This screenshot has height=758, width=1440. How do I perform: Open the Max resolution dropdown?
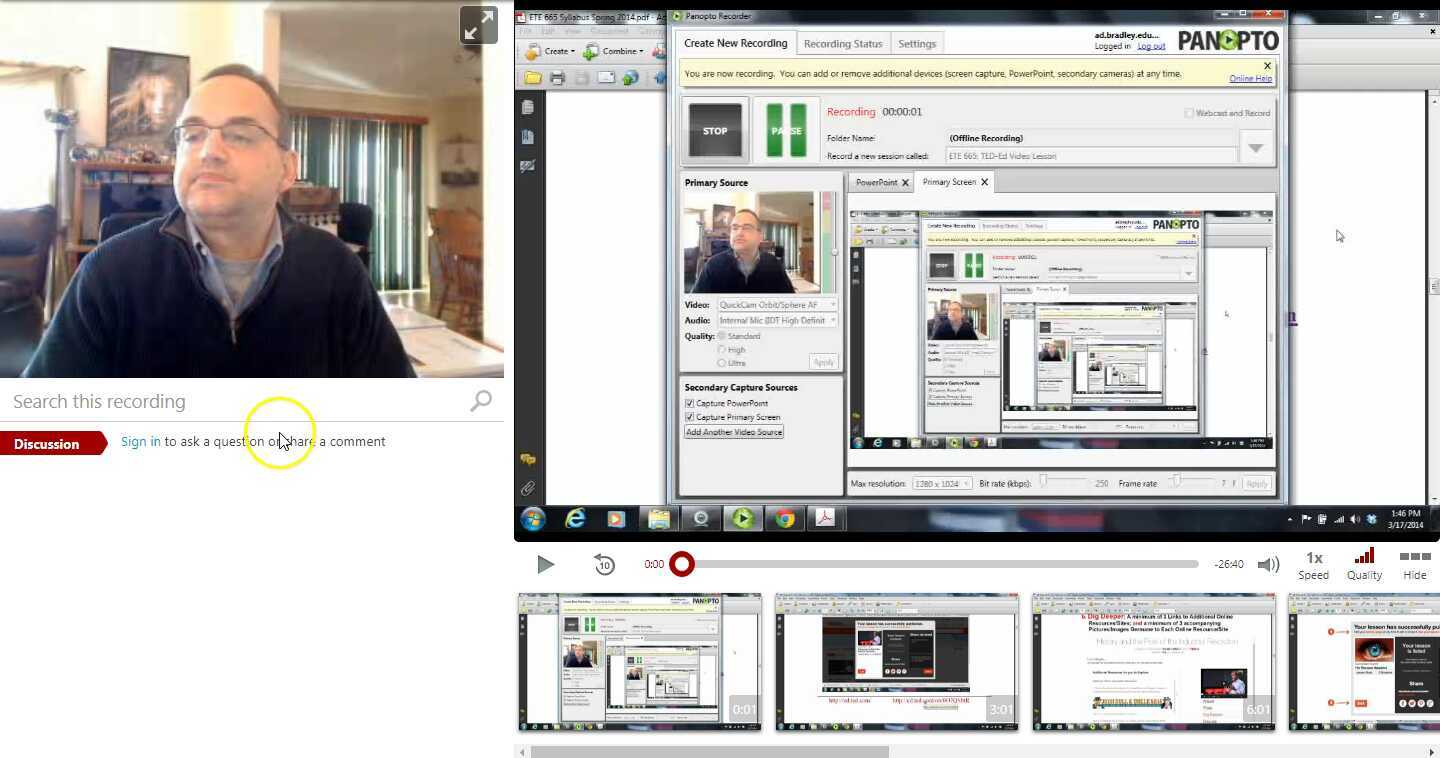pos(964,483)
